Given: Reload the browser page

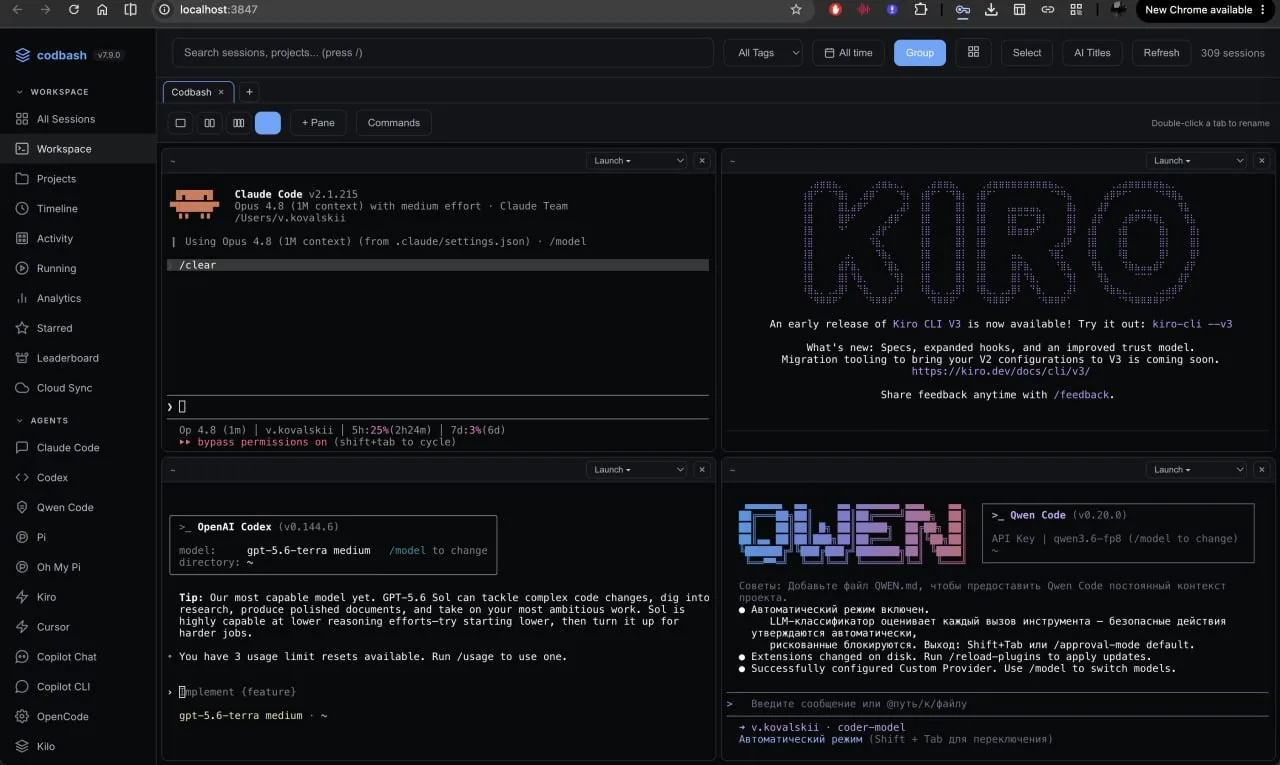Looking at the screenshot, I should [x=74, y=10].
